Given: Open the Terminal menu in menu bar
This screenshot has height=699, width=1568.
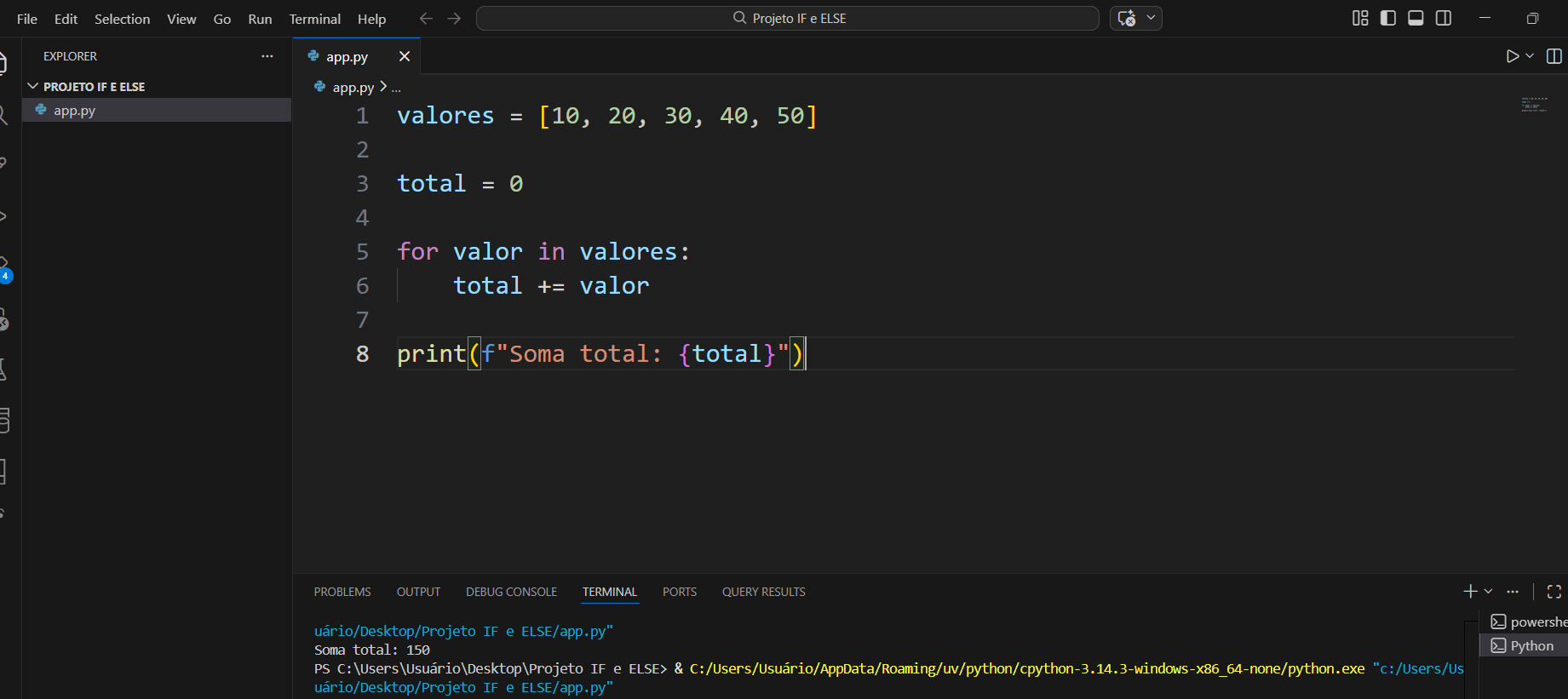Looking at the screenshot, I should pos(314,19).
